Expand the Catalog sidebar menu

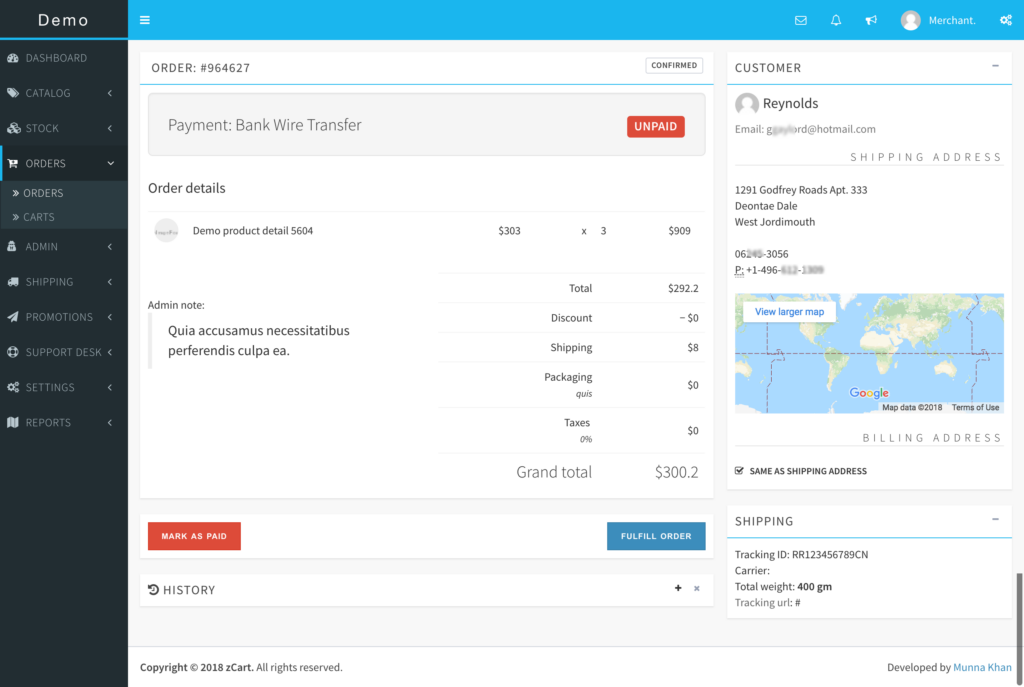point(63,93)
